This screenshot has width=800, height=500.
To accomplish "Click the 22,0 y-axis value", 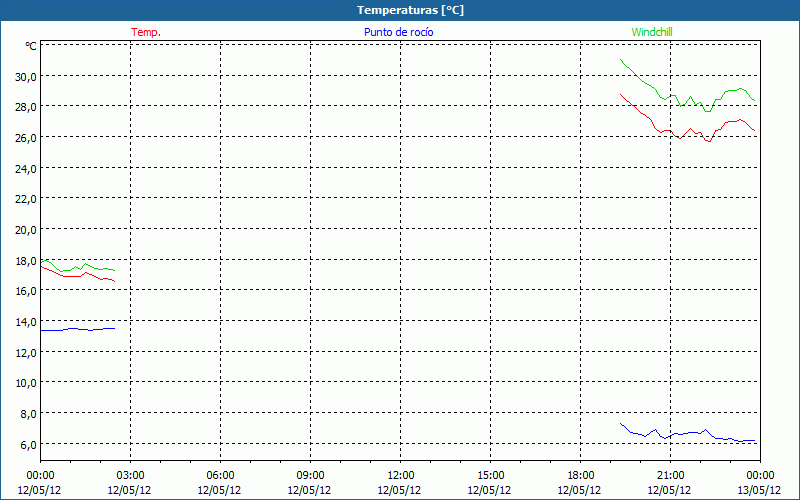I will point(26,199).
